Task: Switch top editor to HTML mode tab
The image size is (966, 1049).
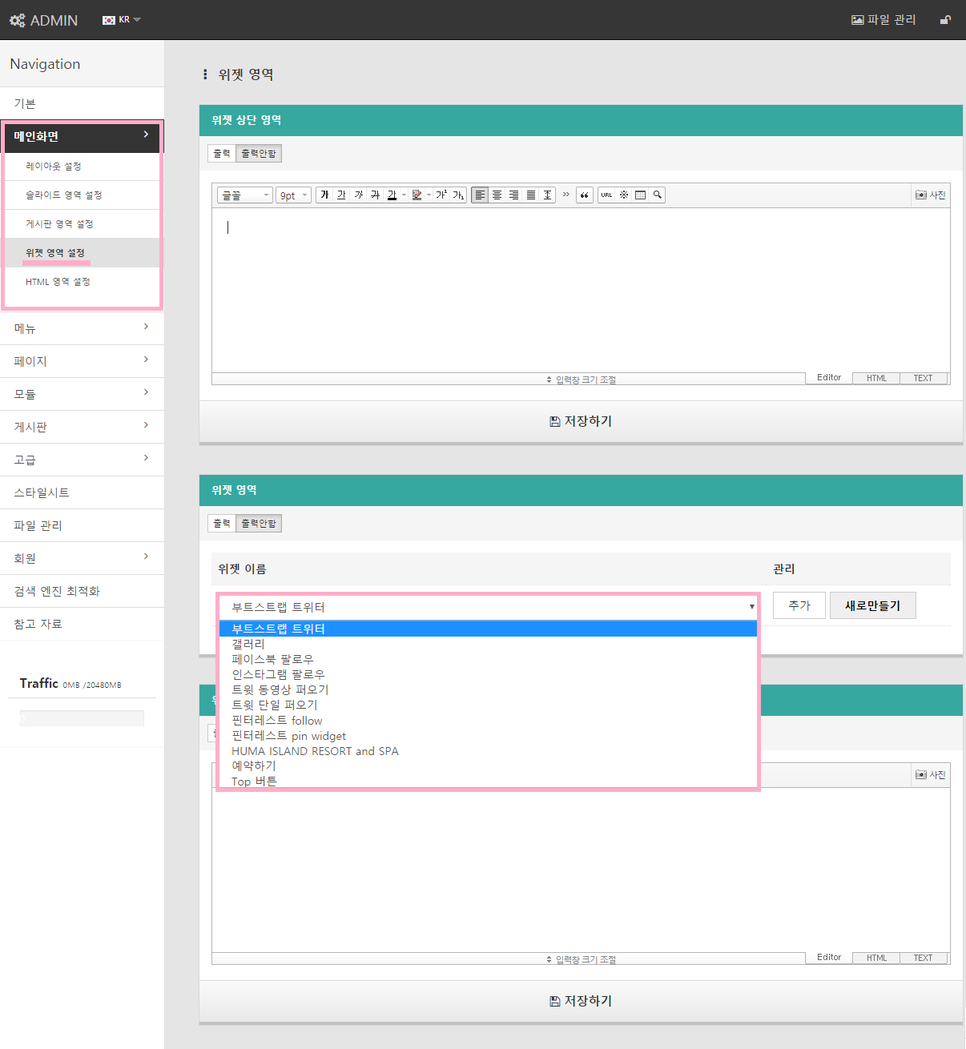Action: coord(876,378)
